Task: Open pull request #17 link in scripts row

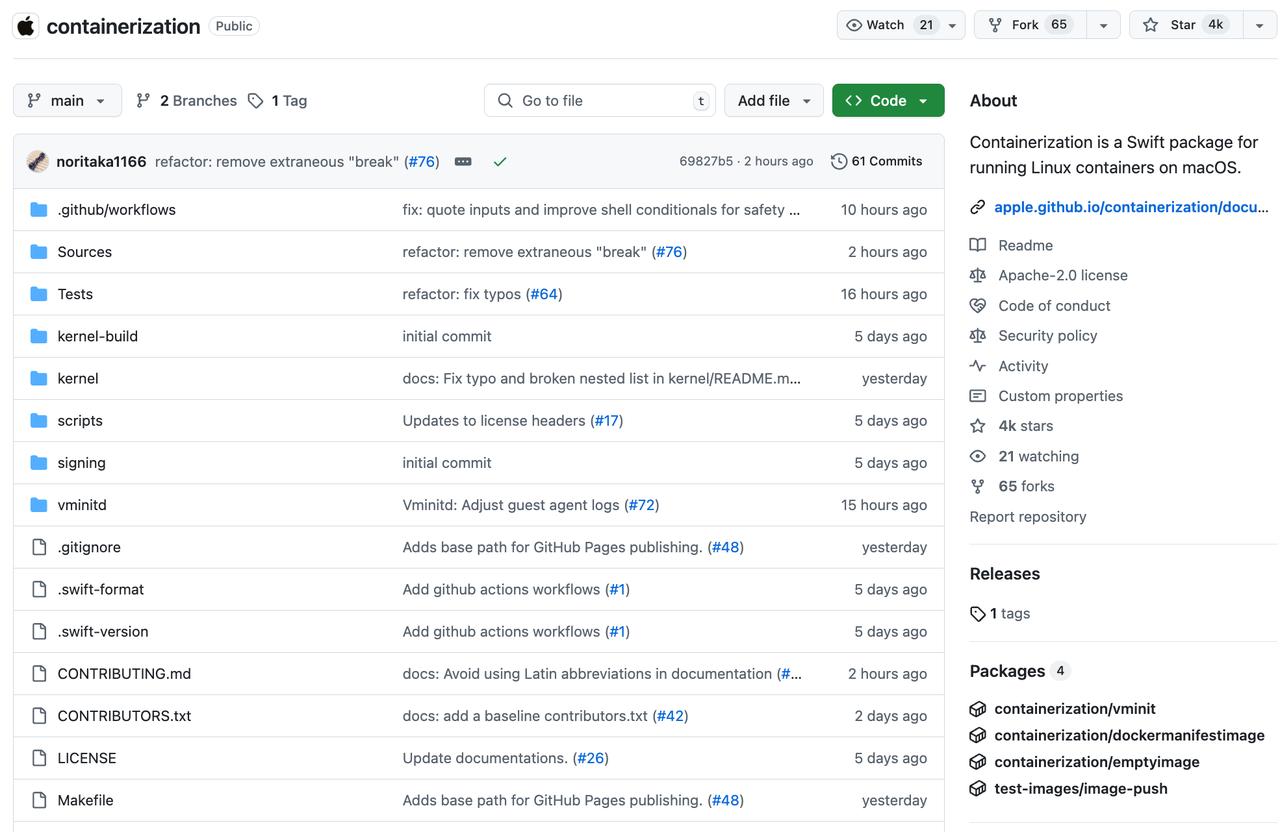Action: click(607, 420)
